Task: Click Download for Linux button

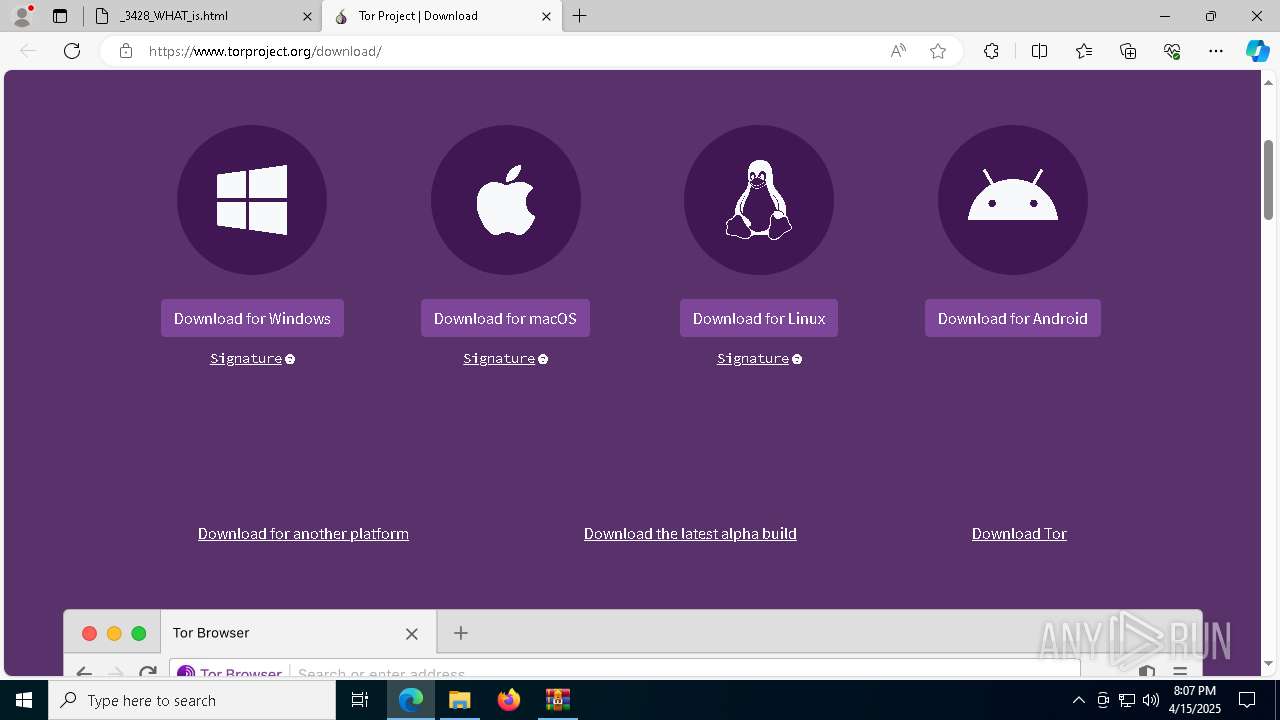Action: pos(759,318)
